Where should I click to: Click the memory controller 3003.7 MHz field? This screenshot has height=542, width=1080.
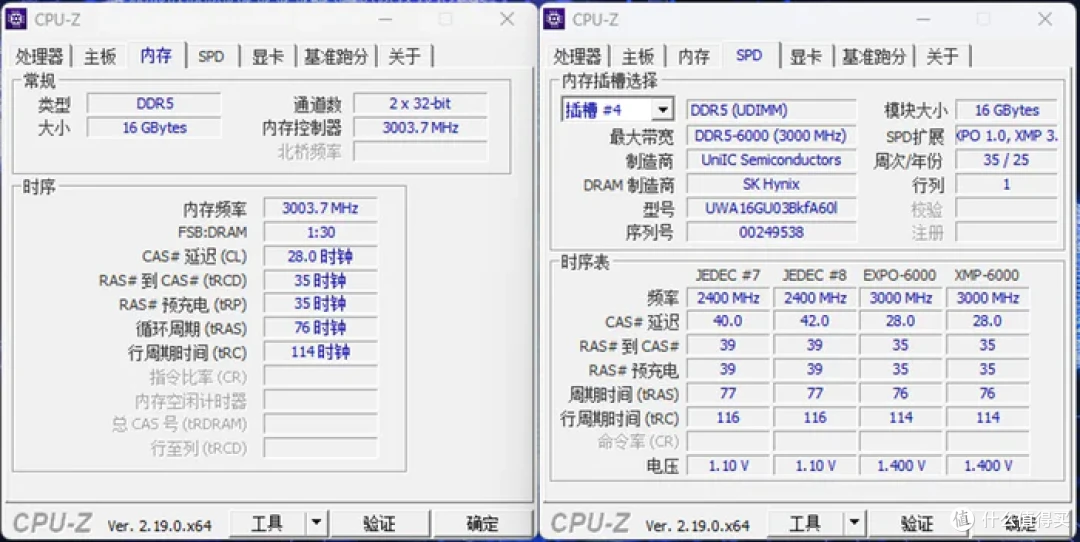point(420,127)
